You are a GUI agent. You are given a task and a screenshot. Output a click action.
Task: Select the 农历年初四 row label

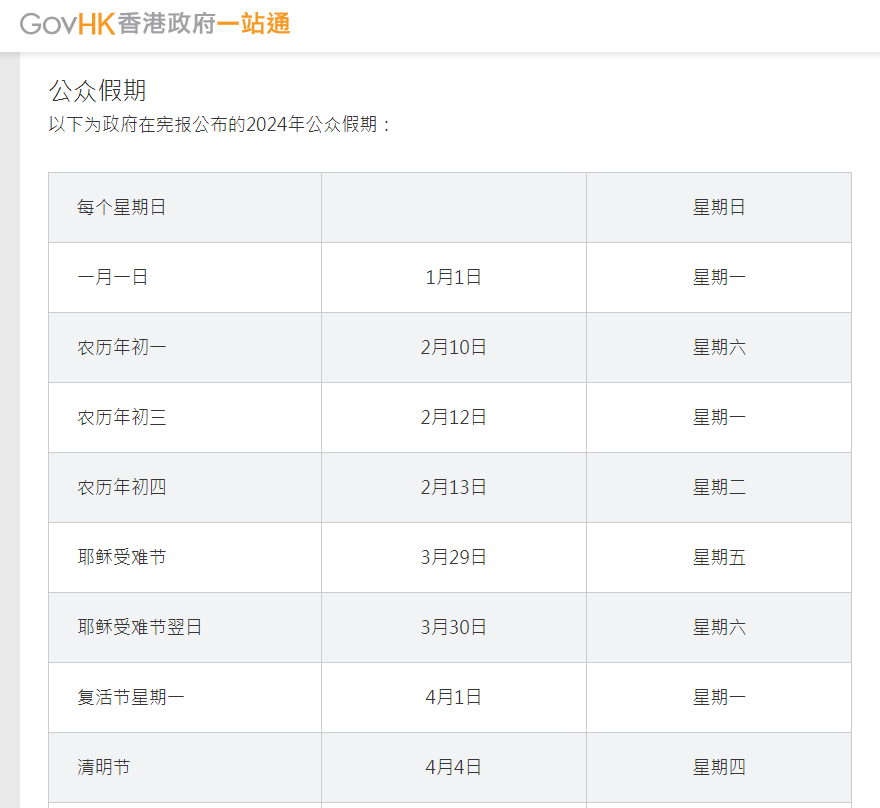coord(122,488)
